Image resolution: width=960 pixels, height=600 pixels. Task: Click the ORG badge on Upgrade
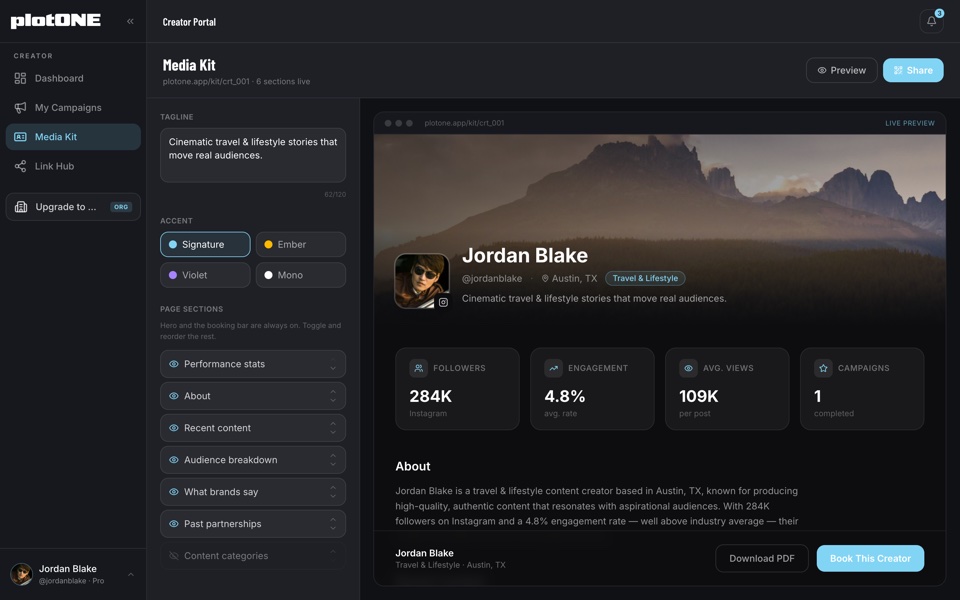pos(121,207)
